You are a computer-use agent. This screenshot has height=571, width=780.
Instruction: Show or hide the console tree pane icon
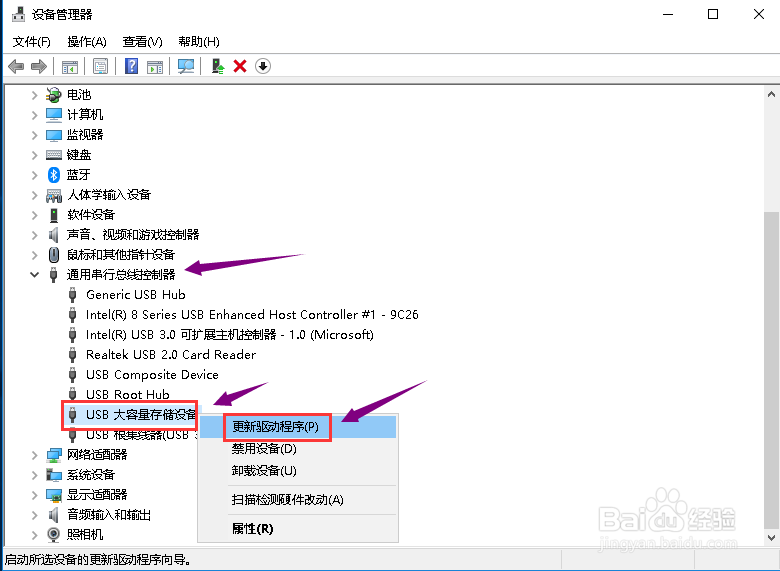click(x=70, y=66)
